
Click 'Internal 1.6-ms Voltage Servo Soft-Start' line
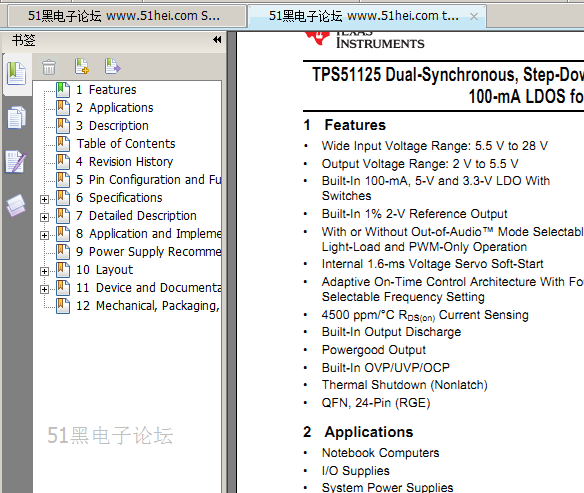click(x=432, y=264)
